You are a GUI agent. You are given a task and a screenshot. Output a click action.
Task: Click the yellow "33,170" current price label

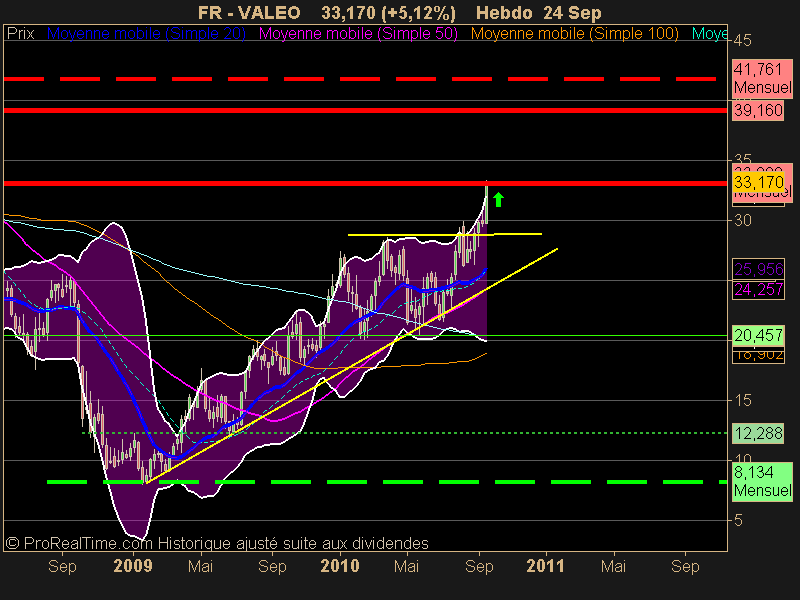click(x=759, y=182)
